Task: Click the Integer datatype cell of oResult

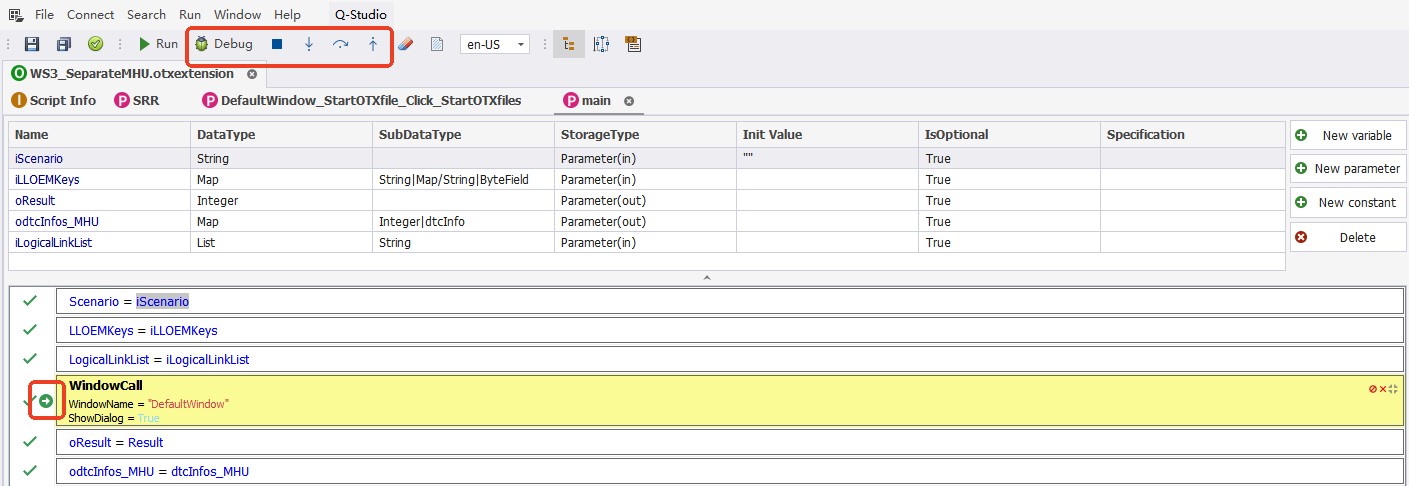Action: point(281,200)
